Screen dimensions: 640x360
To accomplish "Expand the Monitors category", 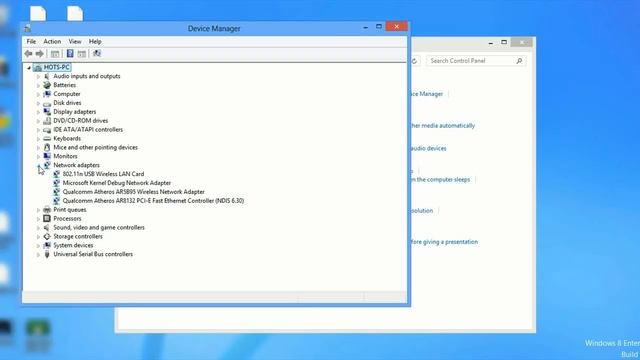I will (x=38, y=157).
